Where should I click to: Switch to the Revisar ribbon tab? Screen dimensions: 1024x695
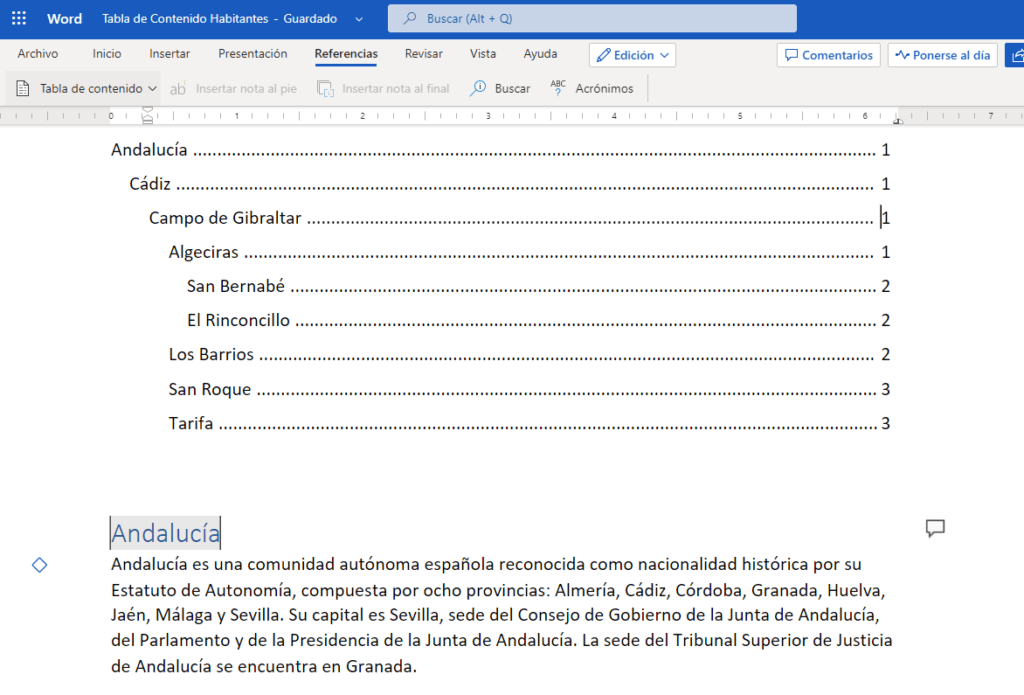423,54
